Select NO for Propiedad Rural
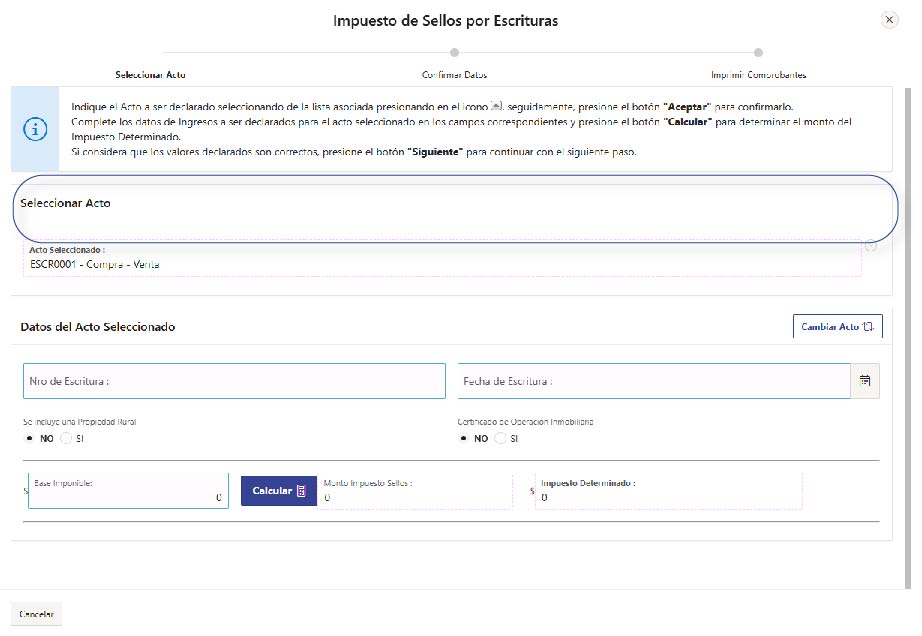 pyautogui.click(x=29, y=438)
